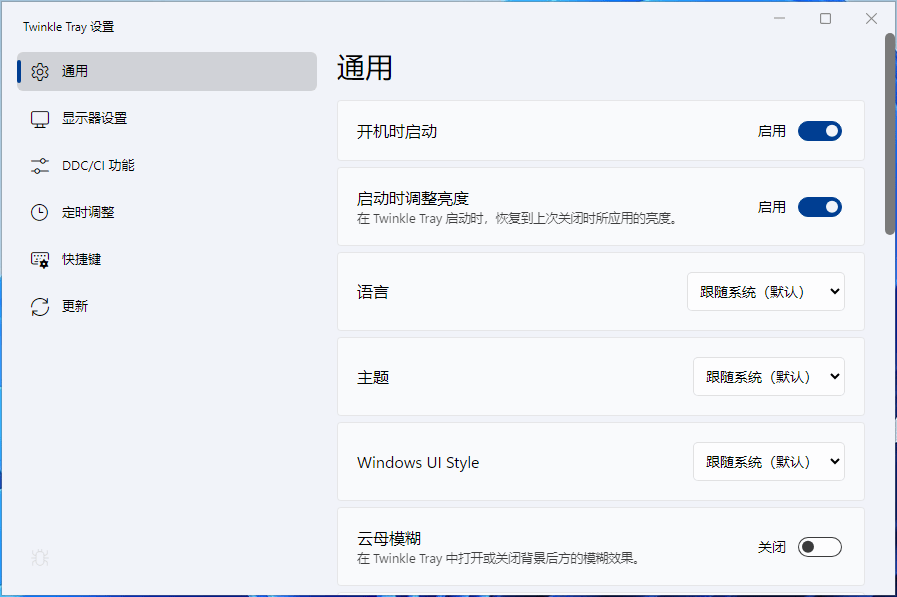The width and height of the screenshot is (897, 597).
Task: Go to the 快捷键 page label
Action: 81,259
